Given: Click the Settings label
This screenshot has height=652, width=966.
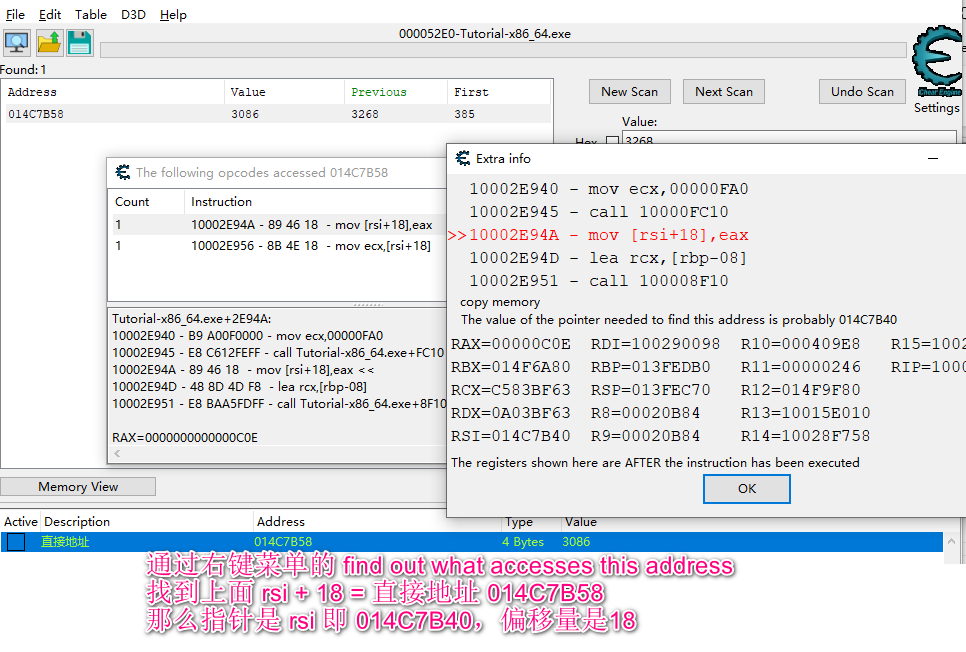Looking at the screenshot, I should tap(936, 108).
